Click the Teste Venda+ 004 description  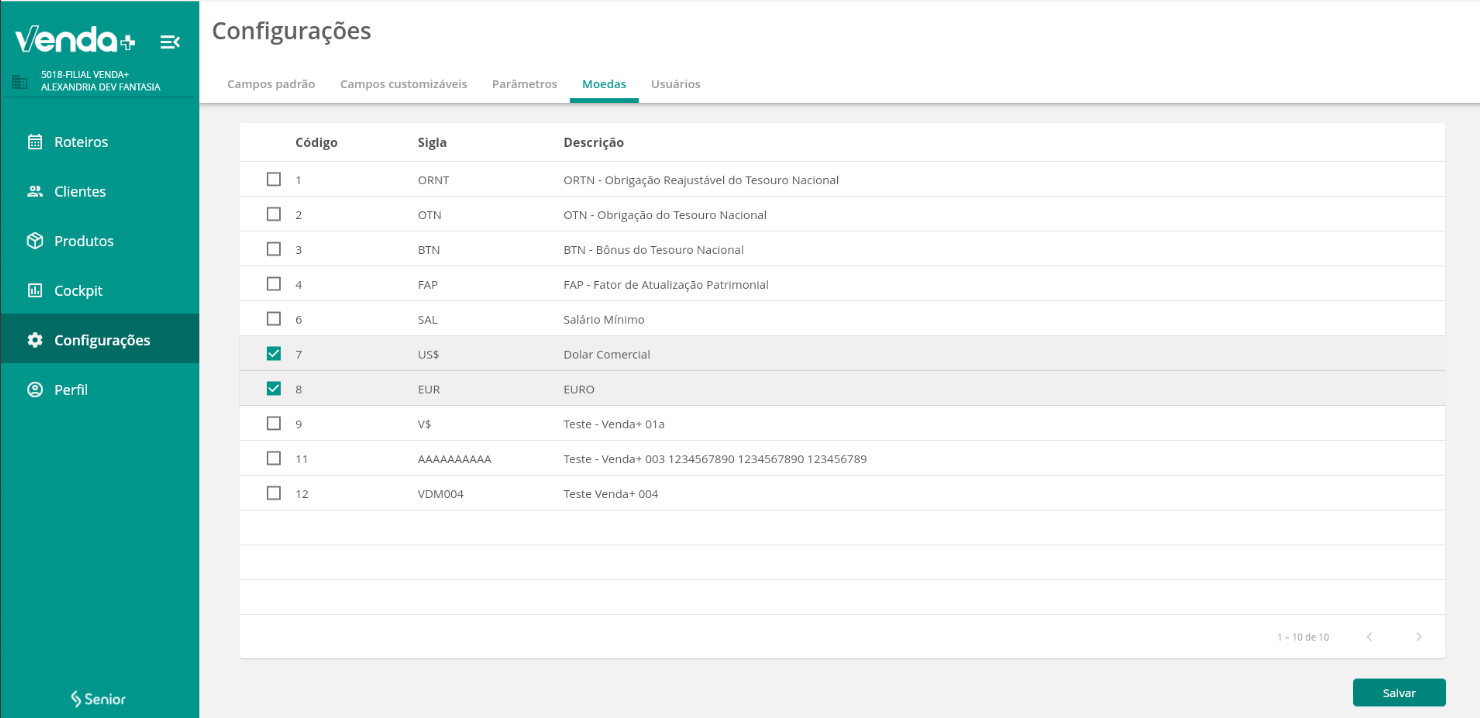point(611,494)
